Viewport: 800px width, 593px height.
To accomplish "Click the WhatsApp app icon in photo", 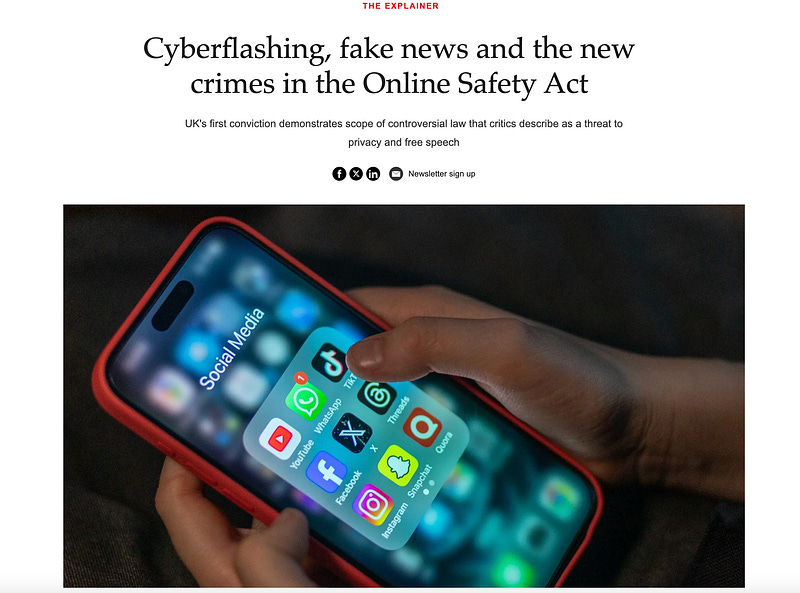I will click(x=306, y=401).
